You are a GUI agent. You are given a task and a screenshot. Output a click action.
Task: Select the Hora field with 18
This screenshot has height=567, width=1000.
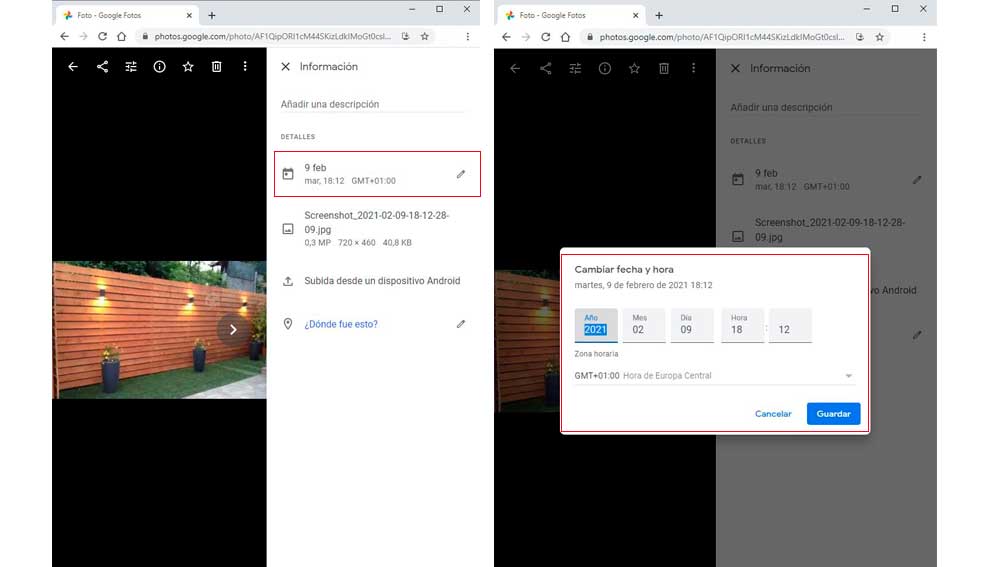pyautogui.click(x=742, y=325)
